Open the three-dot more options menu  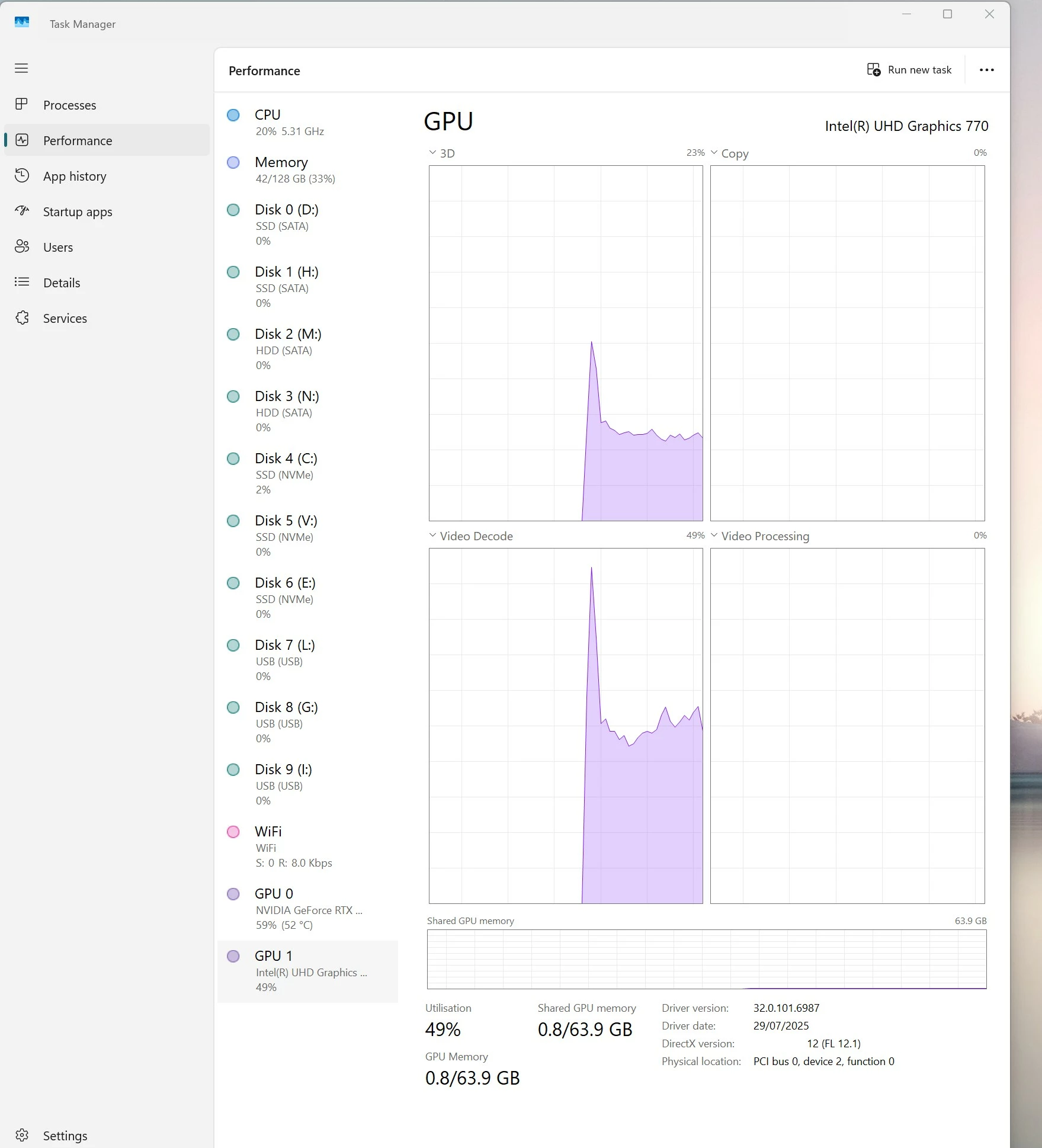click(986, 70)
